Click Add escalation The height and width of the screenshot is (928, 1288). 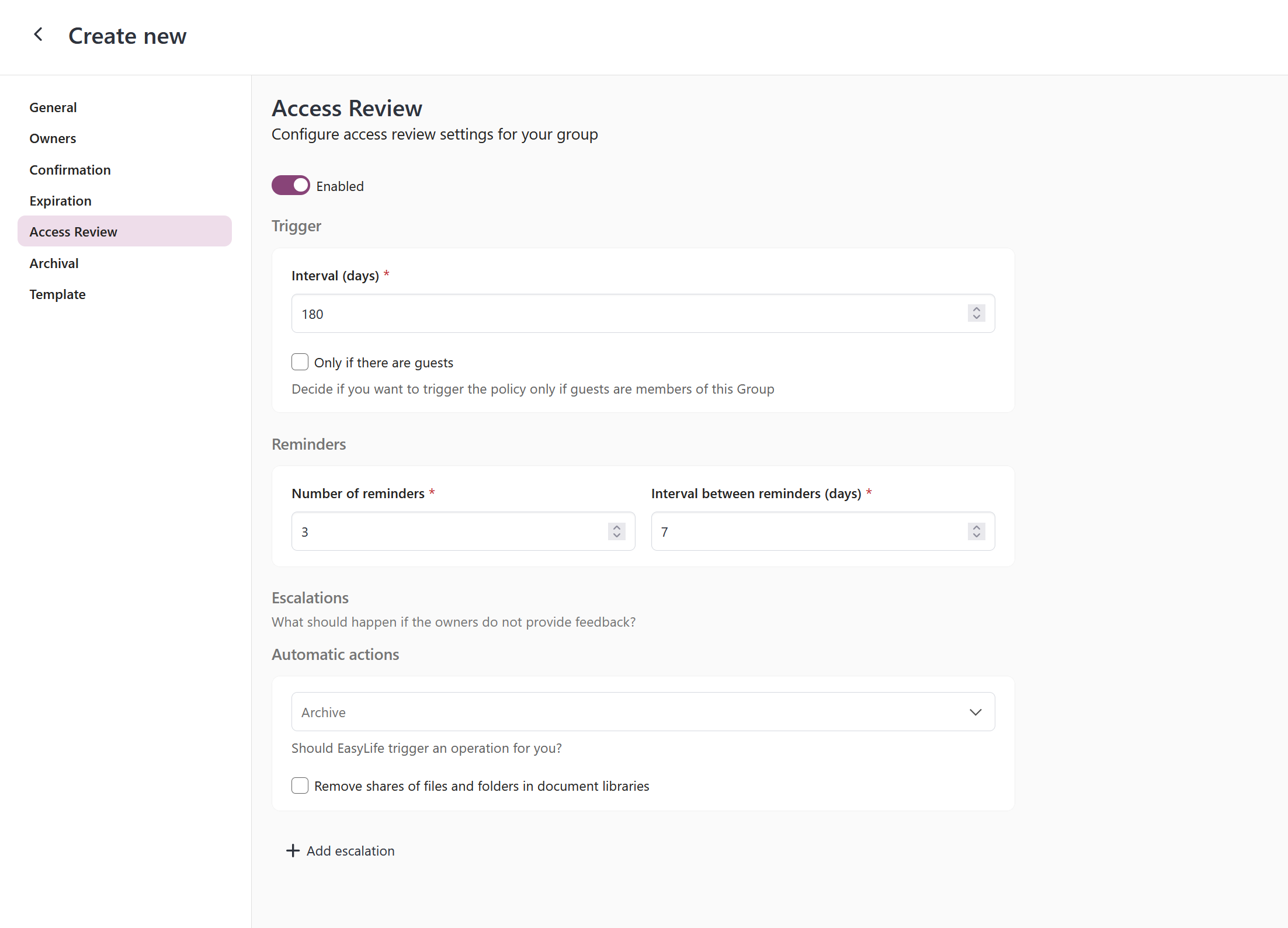coord(350,850)
